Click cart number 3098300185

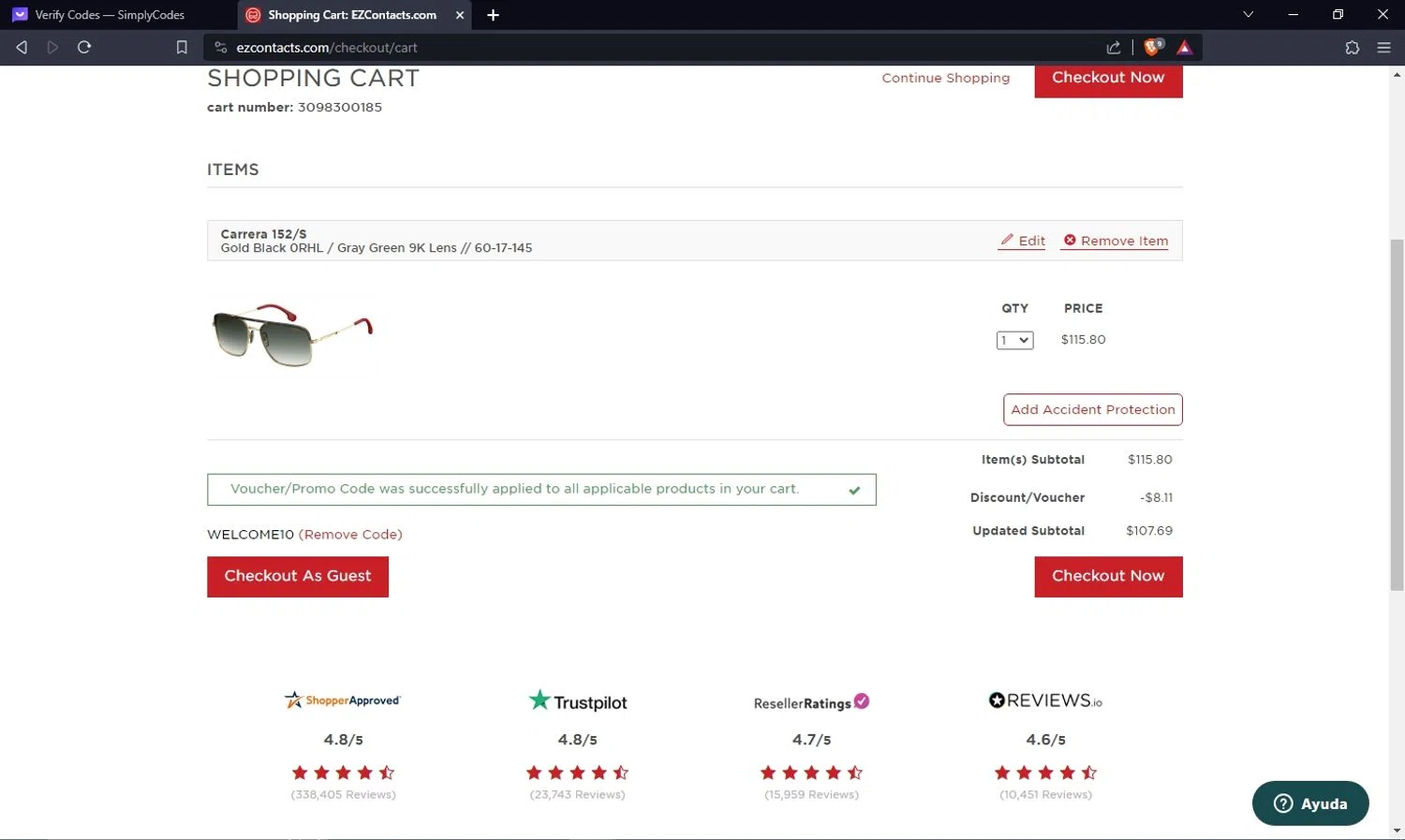(340, 108)
